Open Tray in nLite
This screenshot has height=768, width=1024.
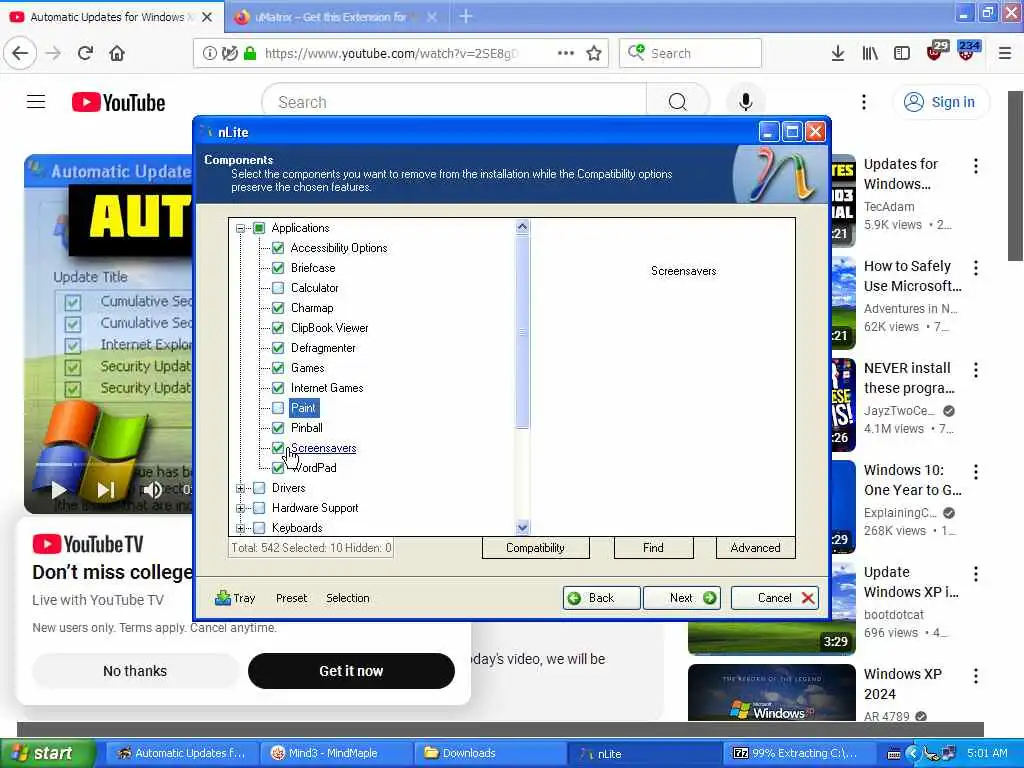[x=235, y=598]
